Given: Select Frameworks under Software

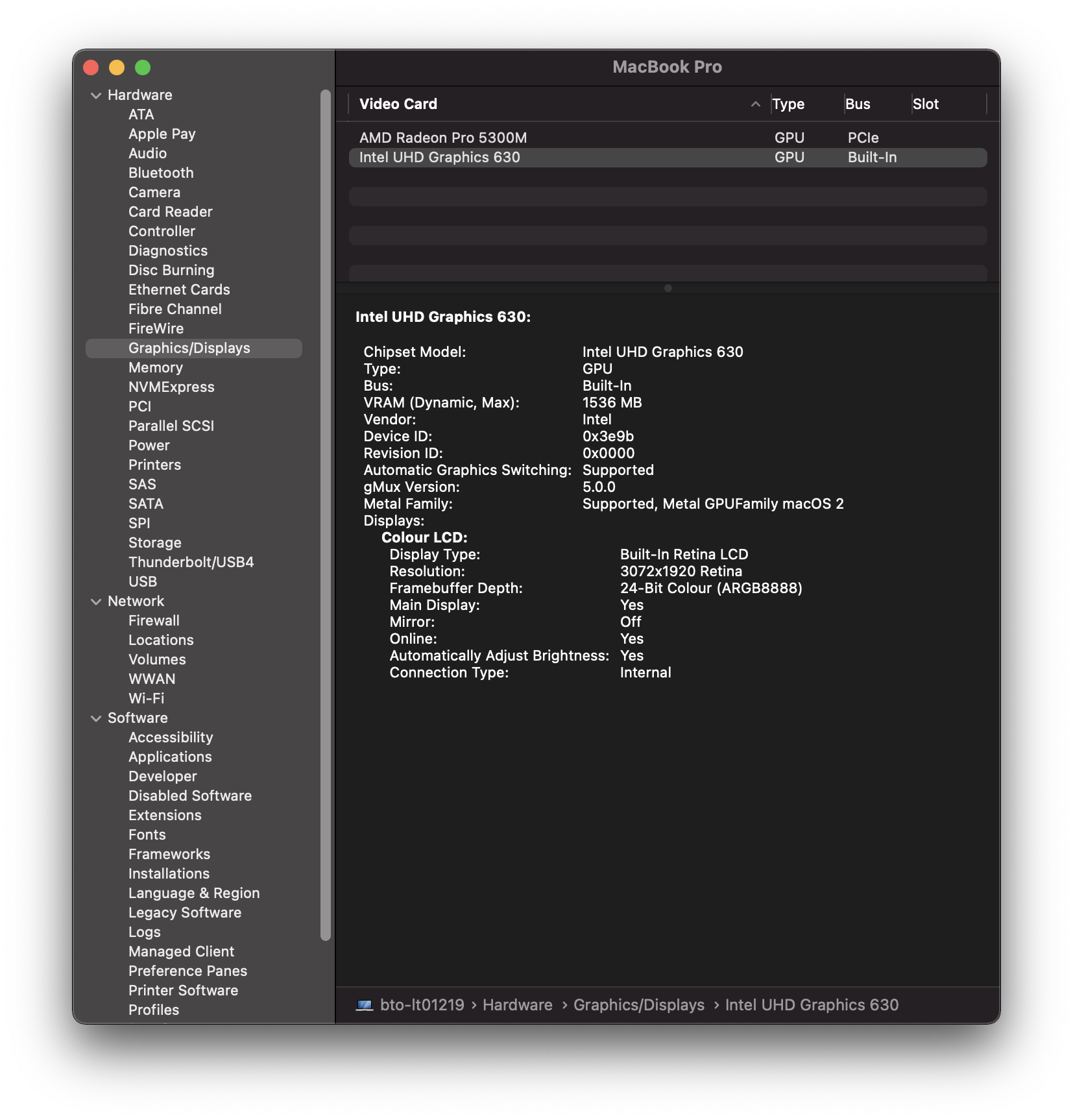Looking at the screenshot, I should click(x=169, y=855).
